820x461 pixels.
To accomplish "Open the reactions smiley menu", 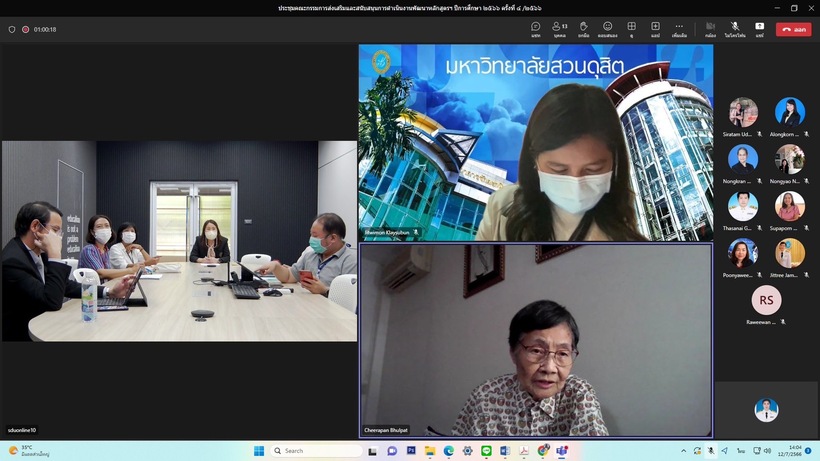I will pos(607,29).
